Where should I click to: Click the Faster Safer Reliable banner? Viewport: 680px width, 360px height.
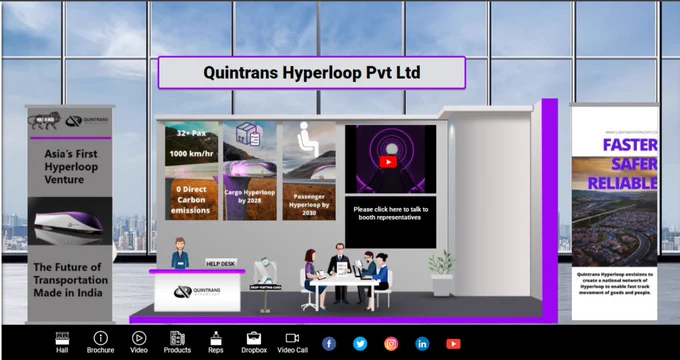[614, 212]
